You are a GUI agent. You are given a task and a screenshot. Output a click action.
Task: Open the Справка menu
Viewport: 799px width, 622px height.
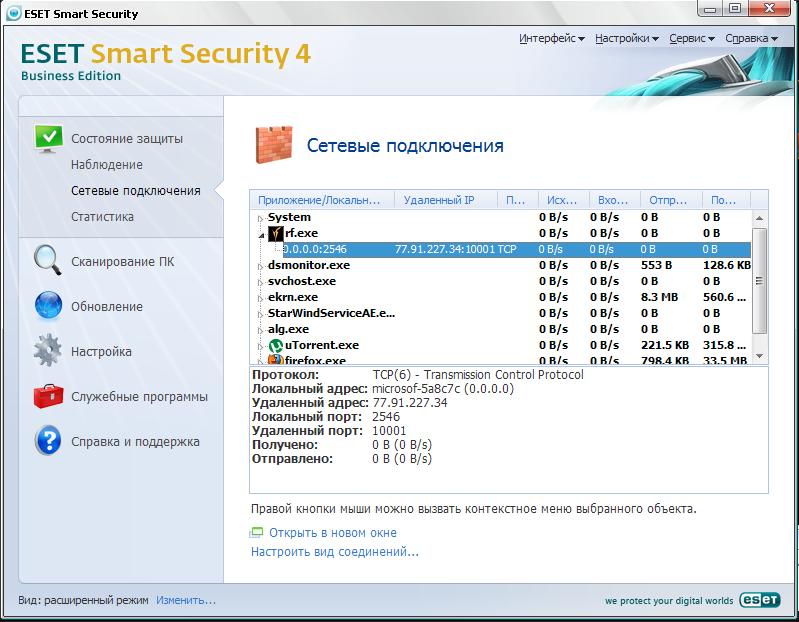tap(751, 39)
